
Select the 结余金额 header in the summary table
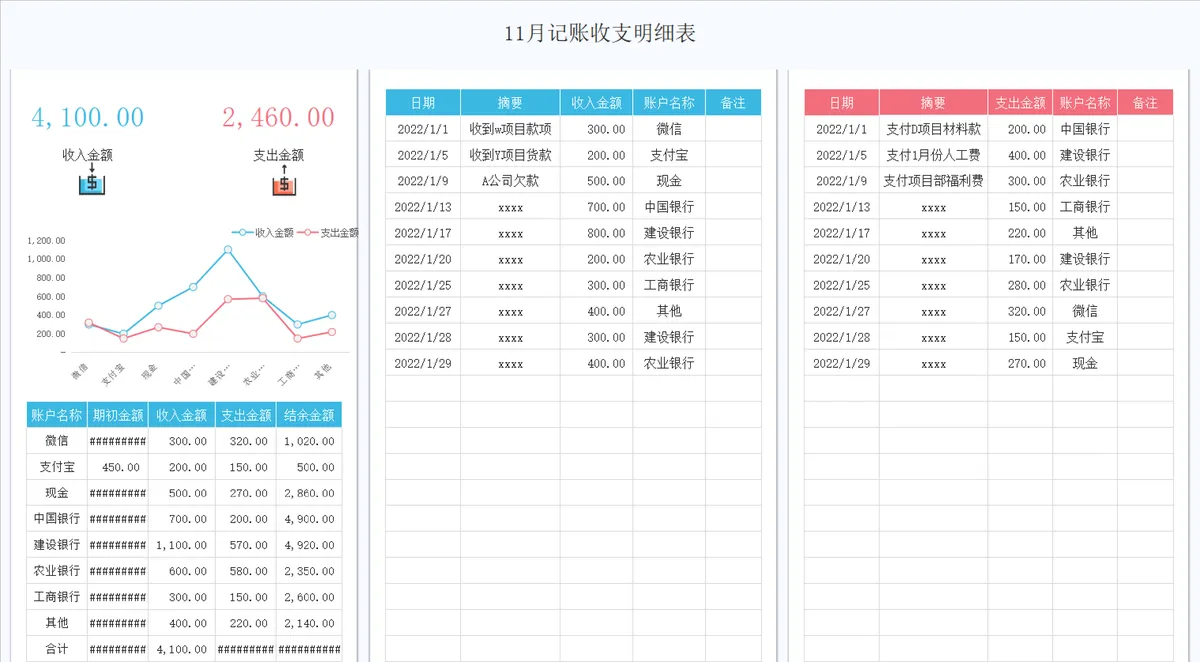click(309, 415)
